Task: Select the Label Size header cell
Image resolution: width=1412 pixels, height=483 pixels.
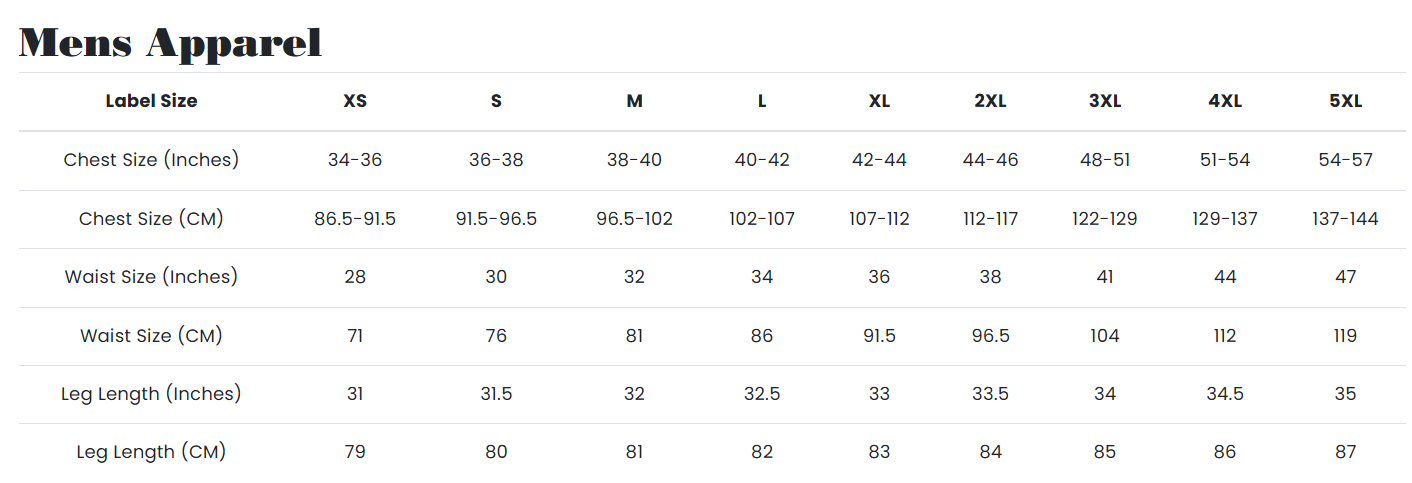Action: [x=151, y=101]
